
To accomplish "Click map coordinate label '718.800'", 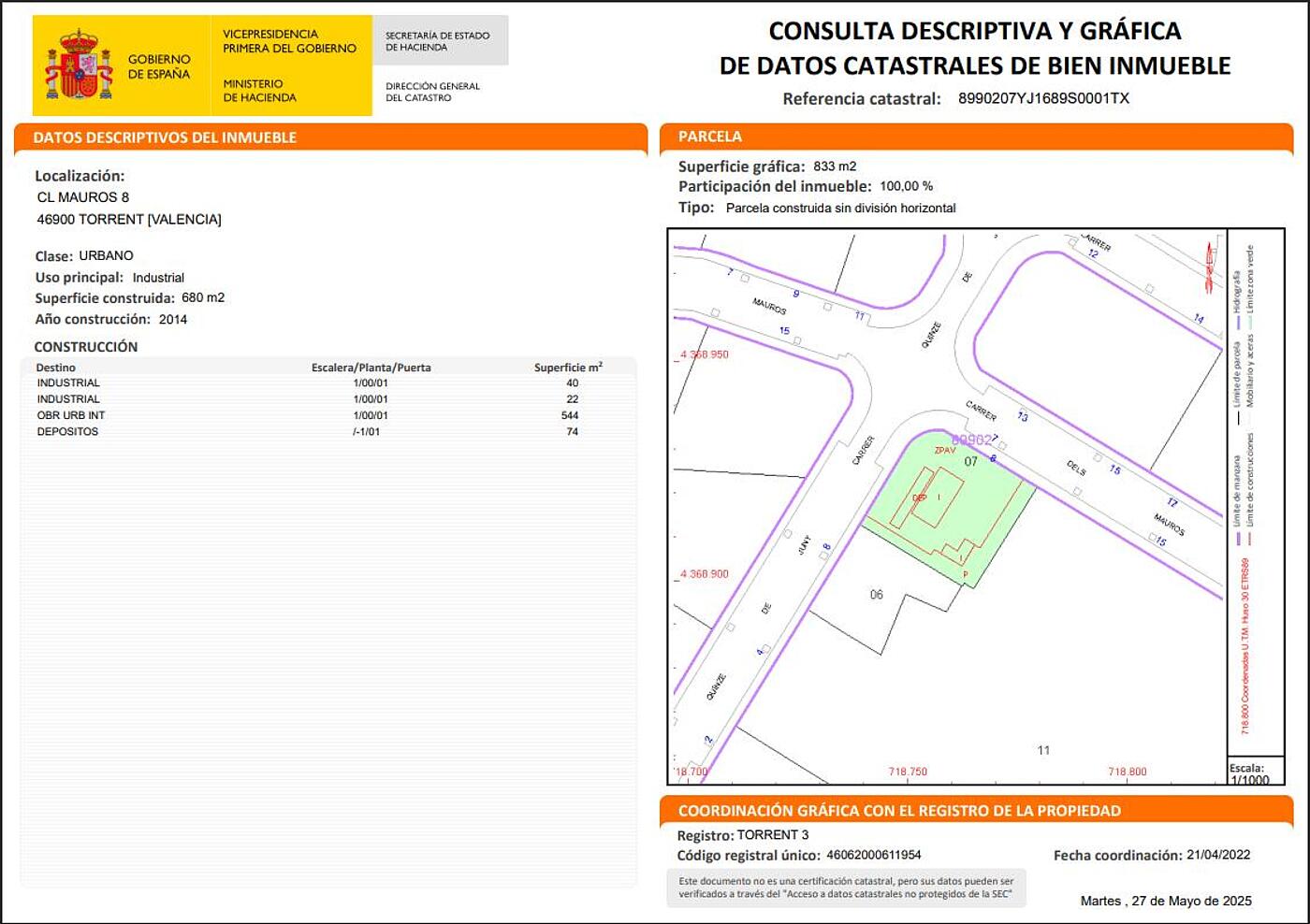I will coord(1128,772).
